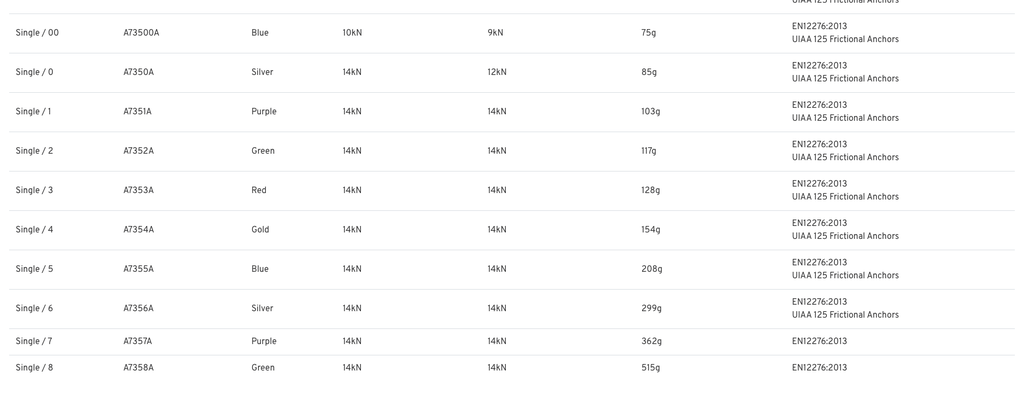This screenshot has width=1024, height=398.
Task: Select the Purple colour cell for Single / 1
Action: [264, 112]
